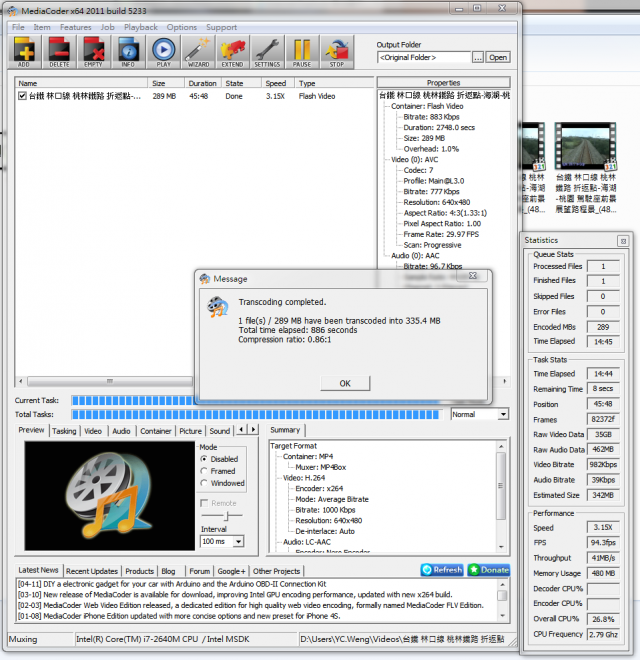Screen dimensions: 640x661
Task: Open the Recent Updates news tab
Action: [92, 571]
